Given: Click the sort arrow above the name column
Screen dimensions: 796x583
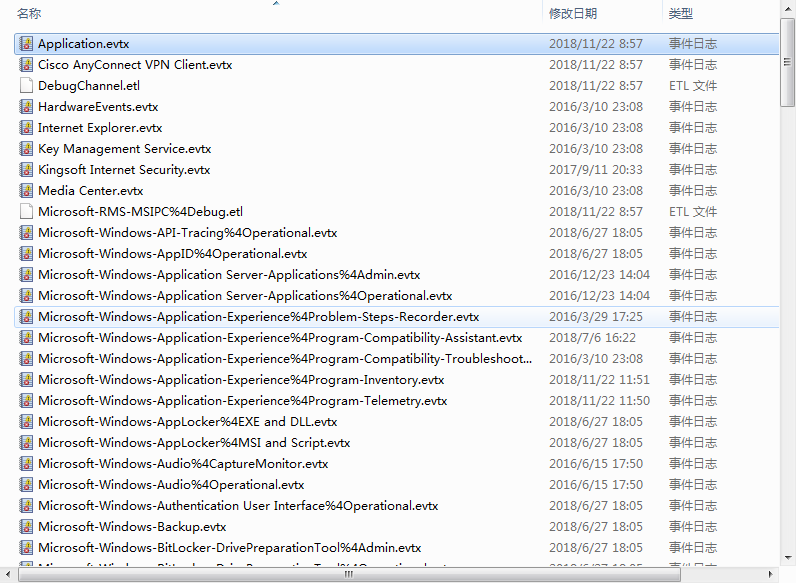Looking at the screenshot, I should 276,4.
